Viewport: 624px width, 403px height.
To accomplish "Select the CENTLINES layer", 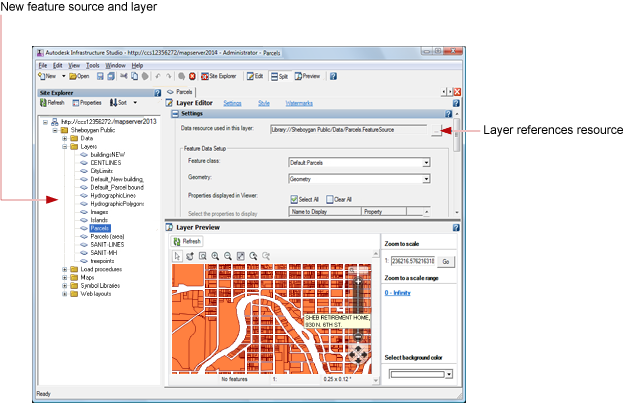I will pyautogui.click(x=106, y=163).
